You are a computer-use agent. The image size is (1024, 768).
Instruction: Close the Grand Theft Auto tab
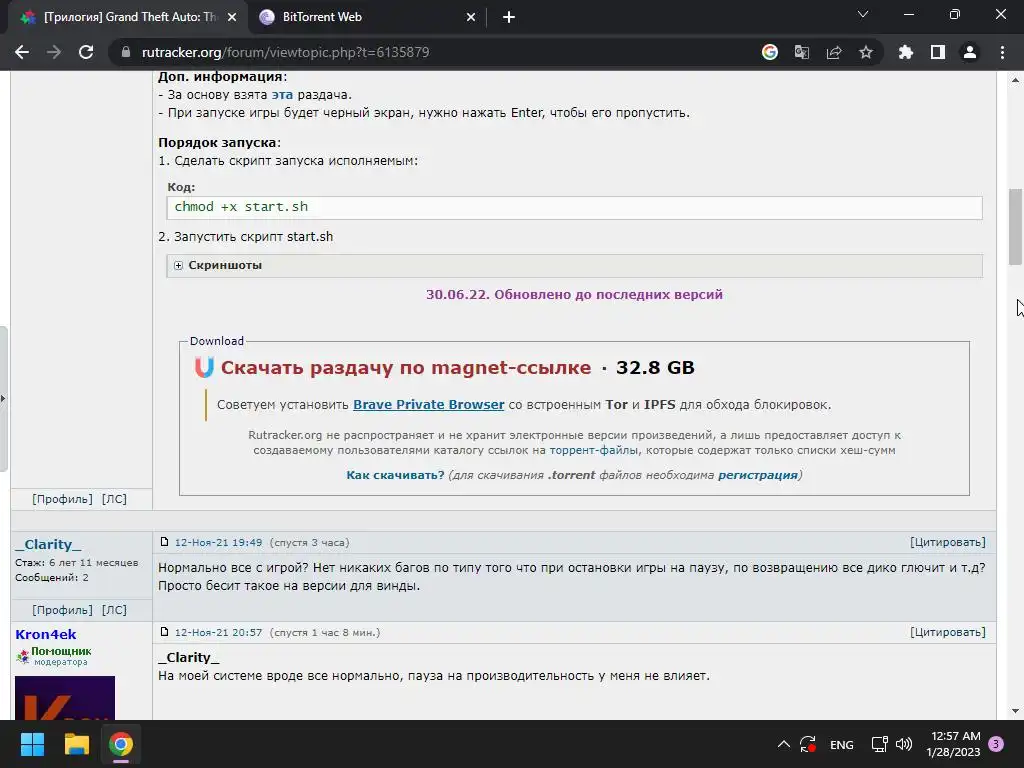click(x=232, y=17)
